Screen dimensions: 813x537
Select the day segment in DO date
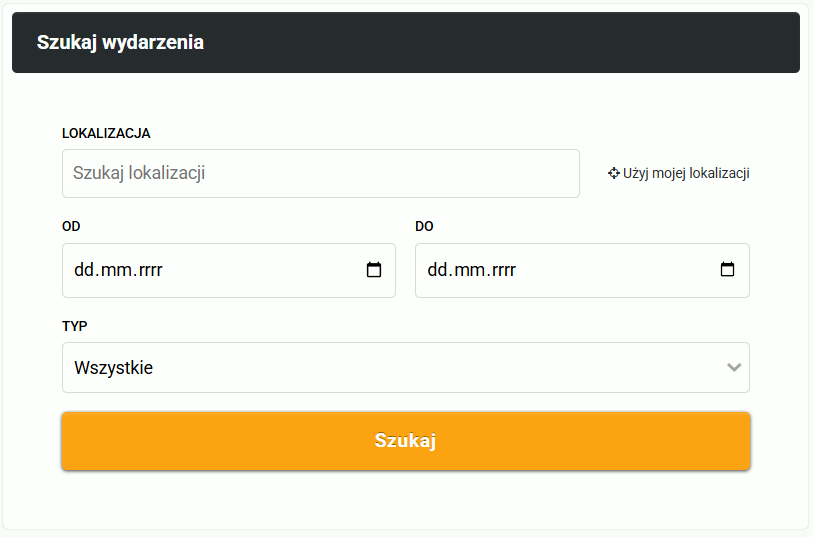tap(437, 270)
